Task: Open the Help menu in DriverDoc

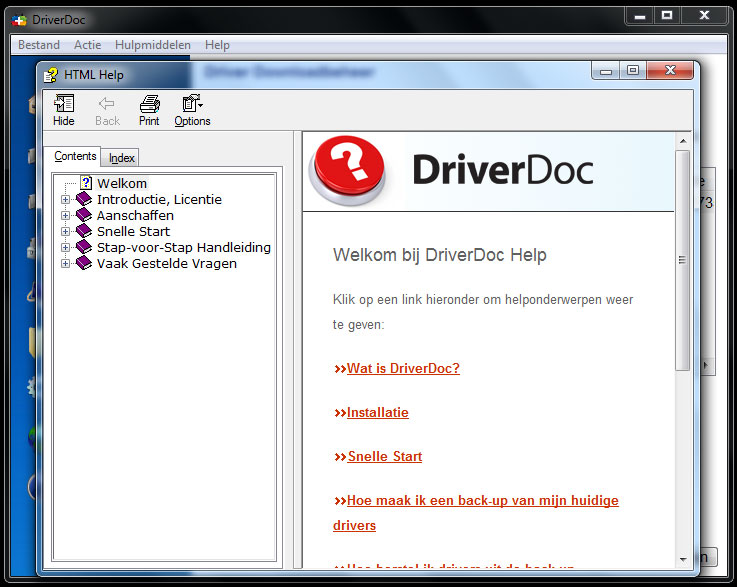Action: point(217,45)
